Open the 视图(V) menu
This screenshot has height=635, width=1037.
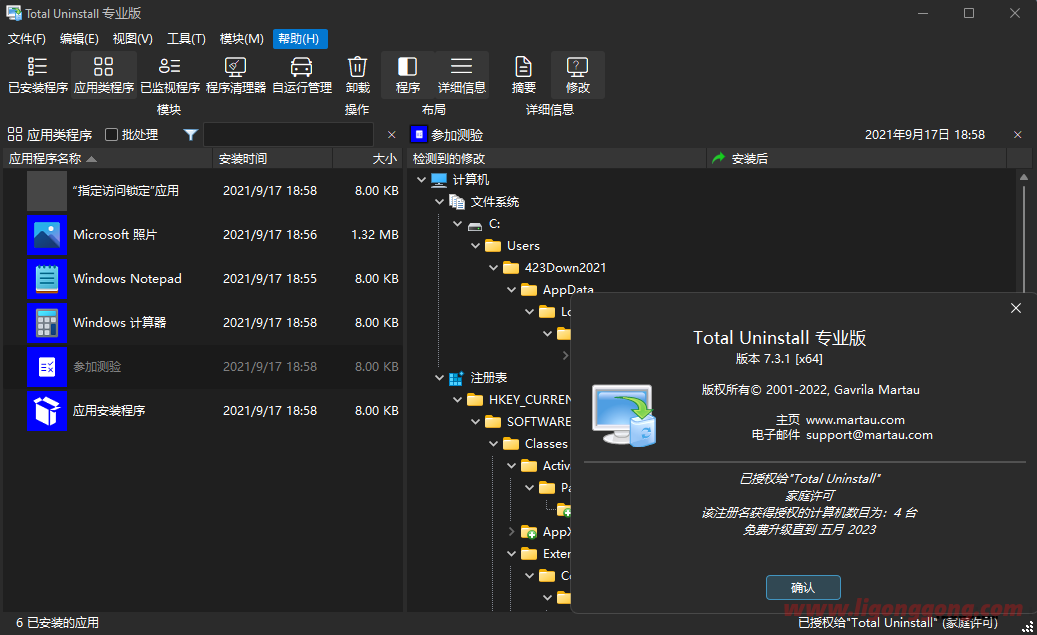click(x=133, y=38)
